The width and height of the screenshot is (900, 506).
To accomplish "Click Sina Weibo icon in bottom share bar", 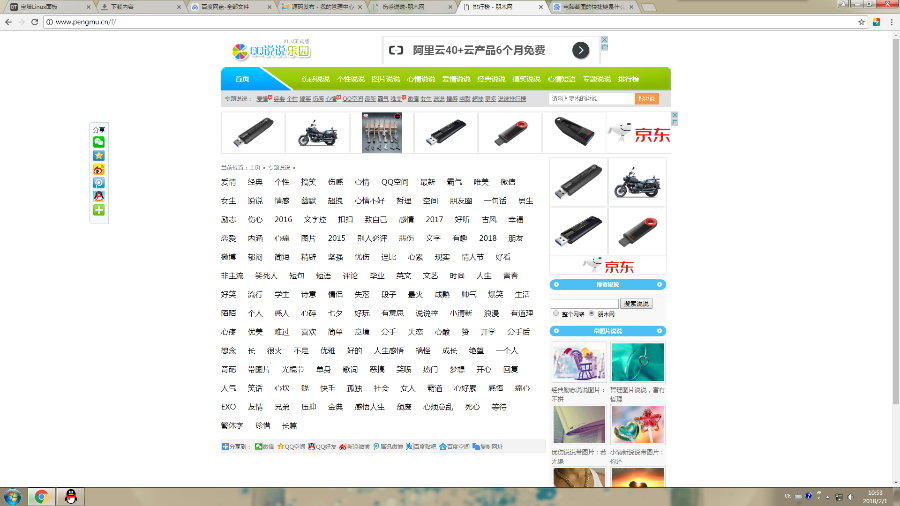I will [x=343, y=446].
